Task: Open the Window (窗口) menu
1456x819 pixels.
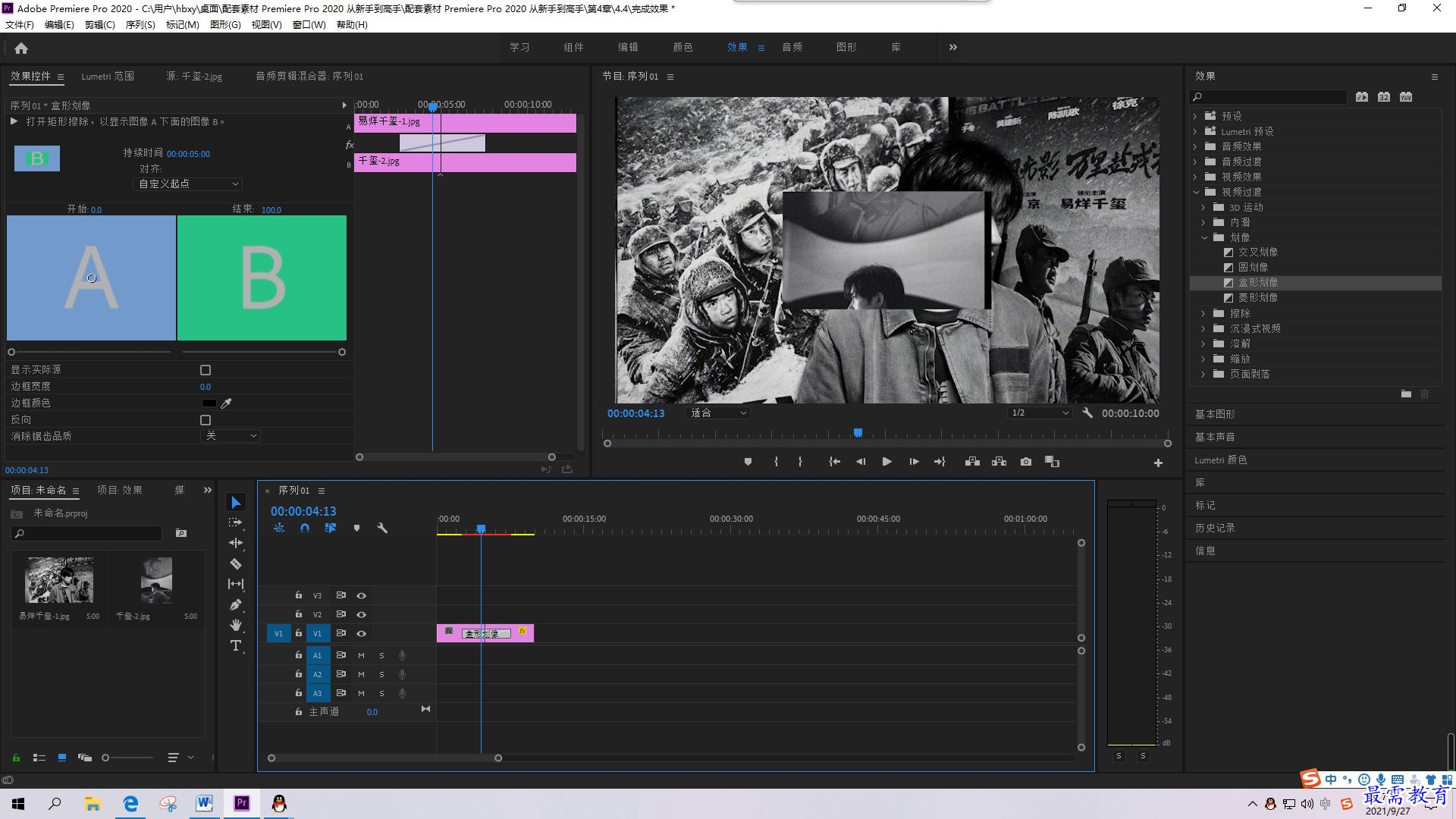Action: click(309, 25)
